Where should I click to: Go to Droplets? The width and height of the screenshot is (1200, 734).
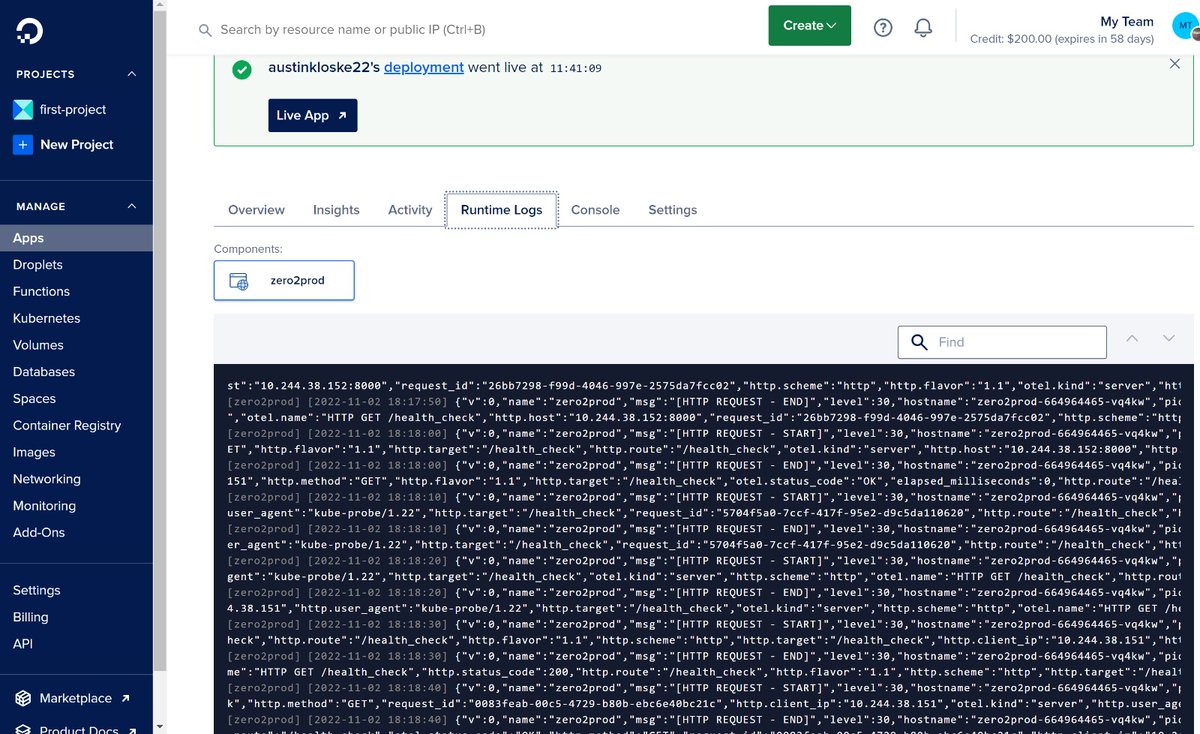click(x=38, y=265)
